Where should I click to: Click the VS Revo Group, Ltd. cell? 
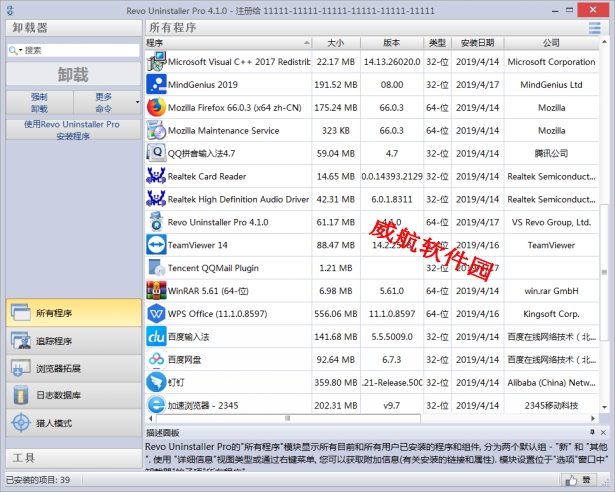click(551, 222)
